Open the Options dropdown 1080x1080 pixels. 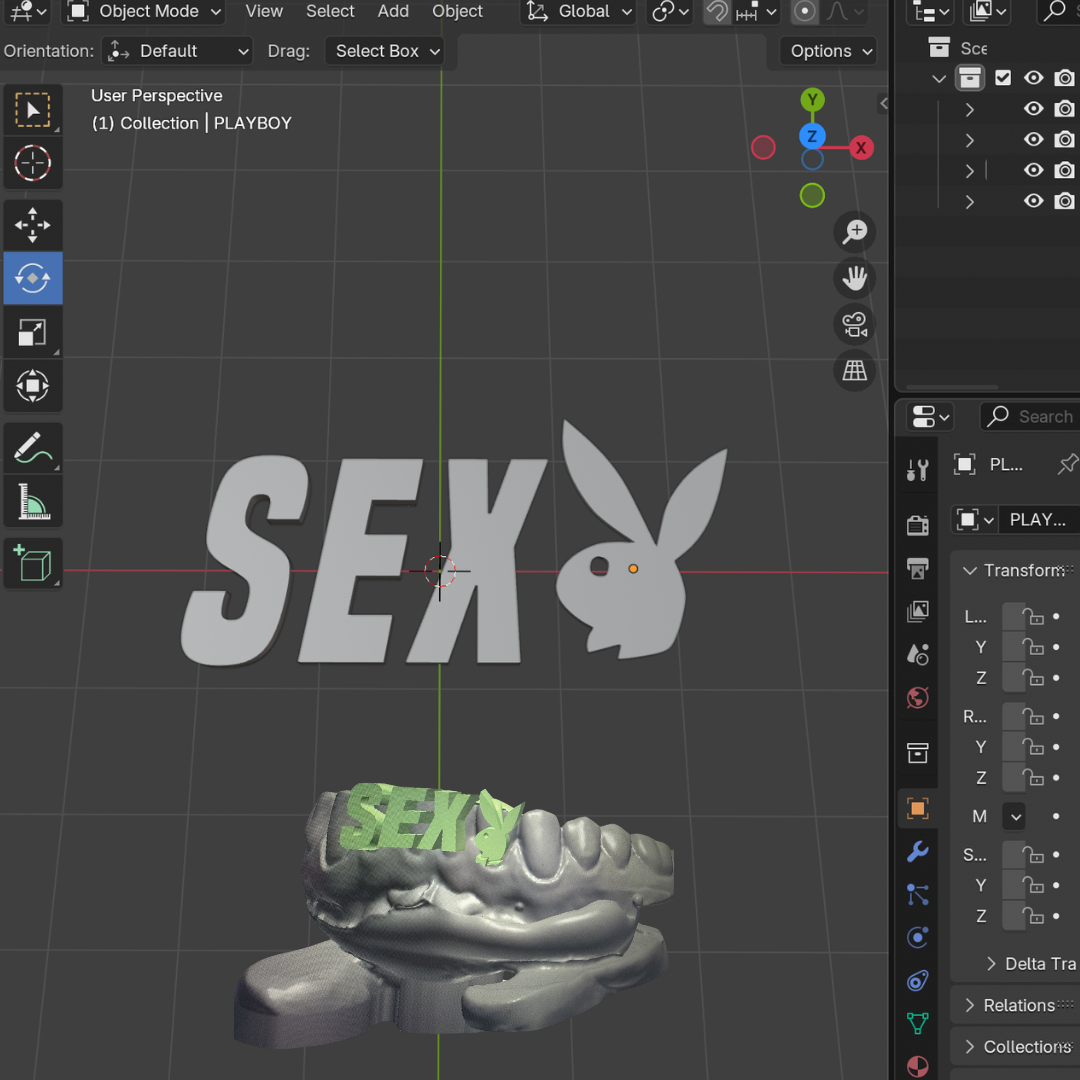[x=829, y=51]
